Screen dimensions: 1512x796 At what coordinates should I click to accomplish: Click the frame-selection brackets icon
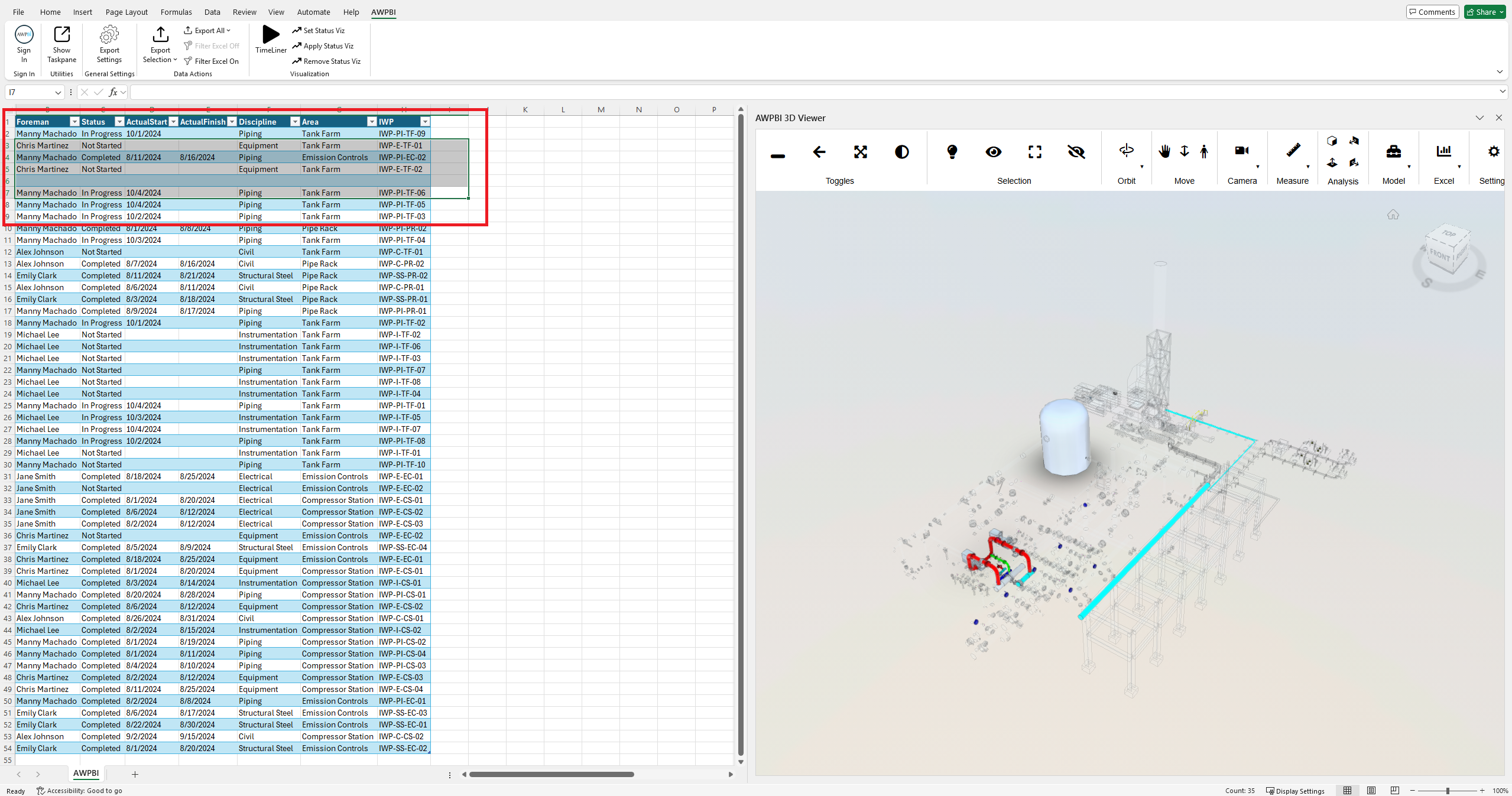(x=1035, y=152)
